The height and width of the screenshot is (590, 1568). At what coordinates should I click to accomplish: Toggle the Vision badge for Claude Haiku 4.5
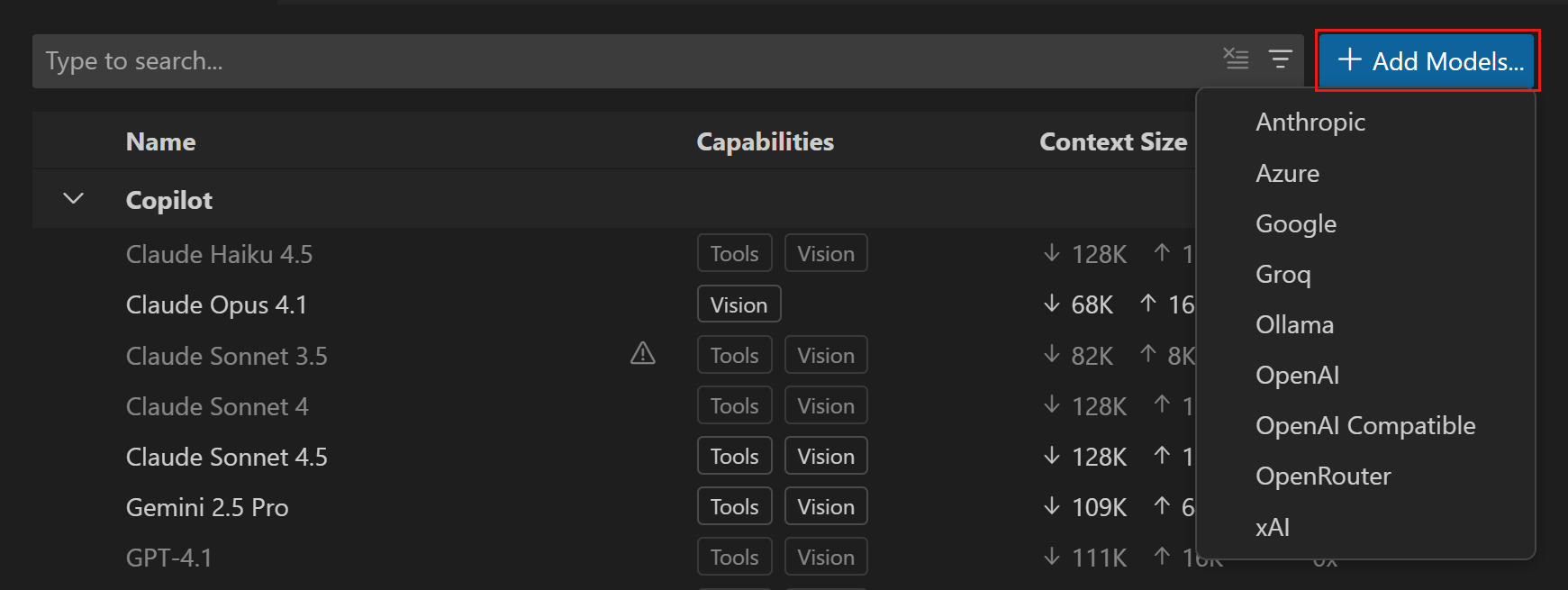825,252
